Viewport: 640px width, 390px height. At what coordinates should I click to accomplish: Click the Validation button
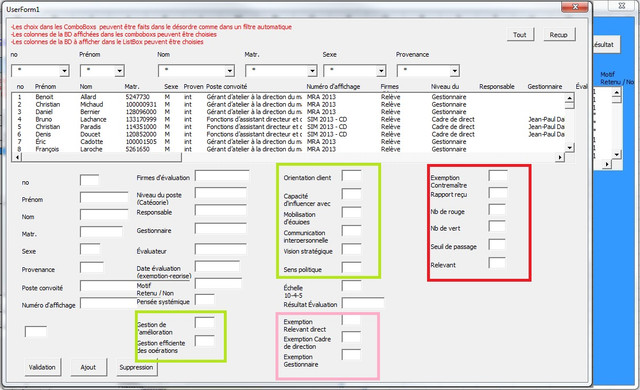click(x=42, y=367)
